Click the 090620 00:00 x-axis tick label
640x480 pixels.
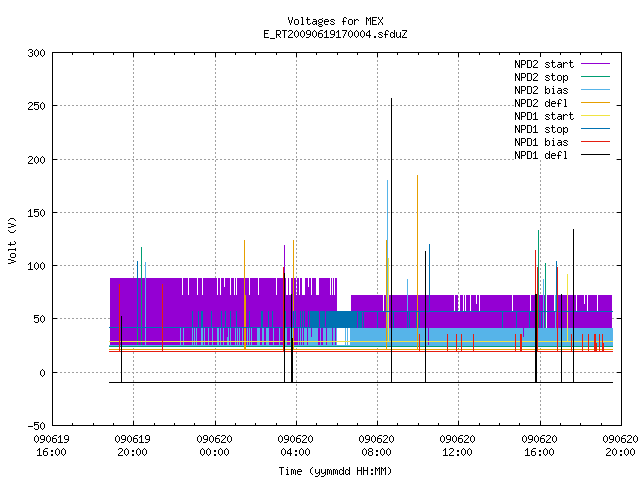pyautogui.click(x=214, y=446)
